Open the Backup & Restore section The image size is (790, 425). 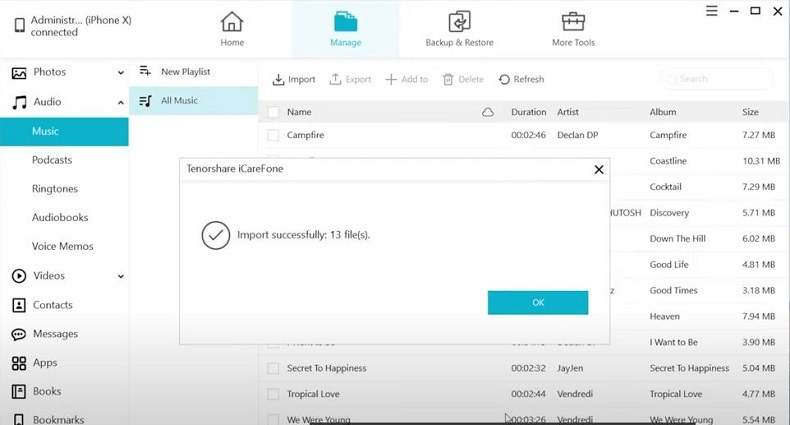point(460,22)
